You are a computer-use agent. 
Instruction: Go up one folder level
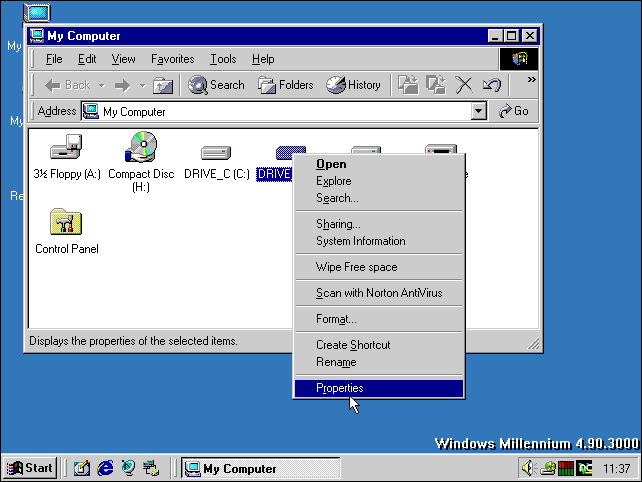pyautogui.click(x=163, y=86)
